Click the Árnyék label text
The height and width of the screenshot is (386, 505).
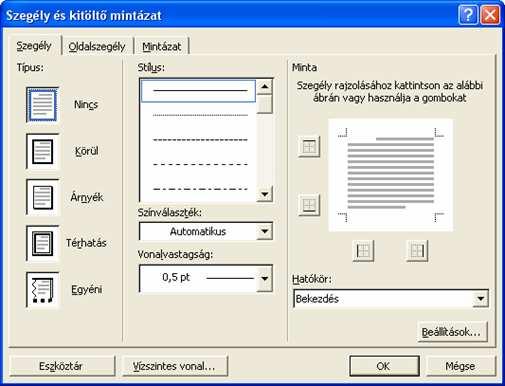87,197
